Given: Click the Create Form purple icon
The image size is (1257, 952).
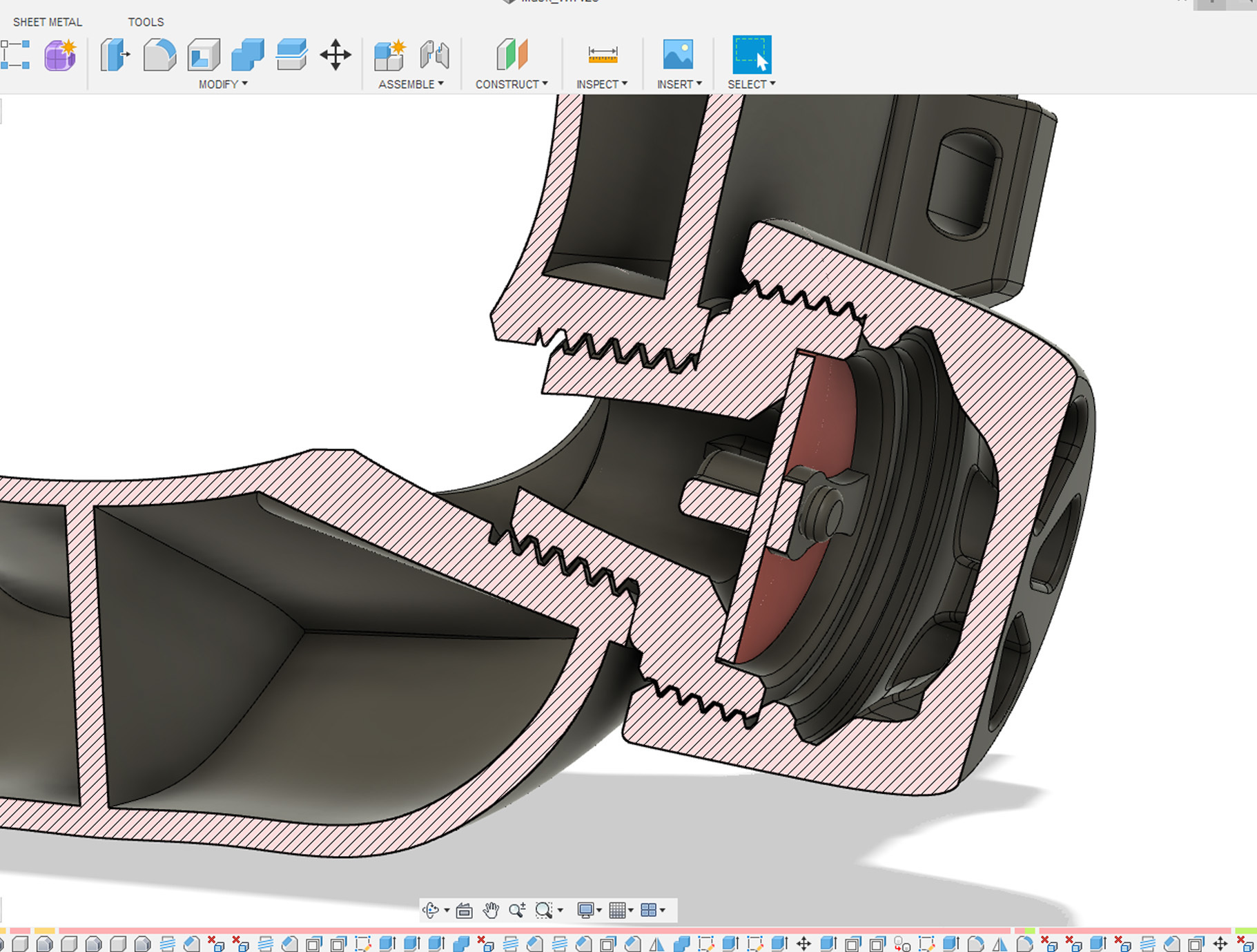Looking at the screenshot, I should 60,55.
